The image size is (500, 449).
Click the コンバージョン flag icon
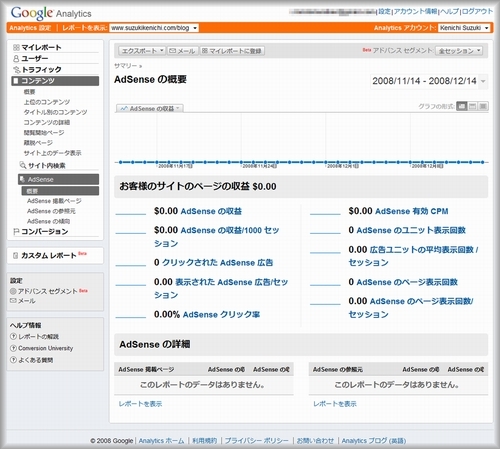pos(16,231)
